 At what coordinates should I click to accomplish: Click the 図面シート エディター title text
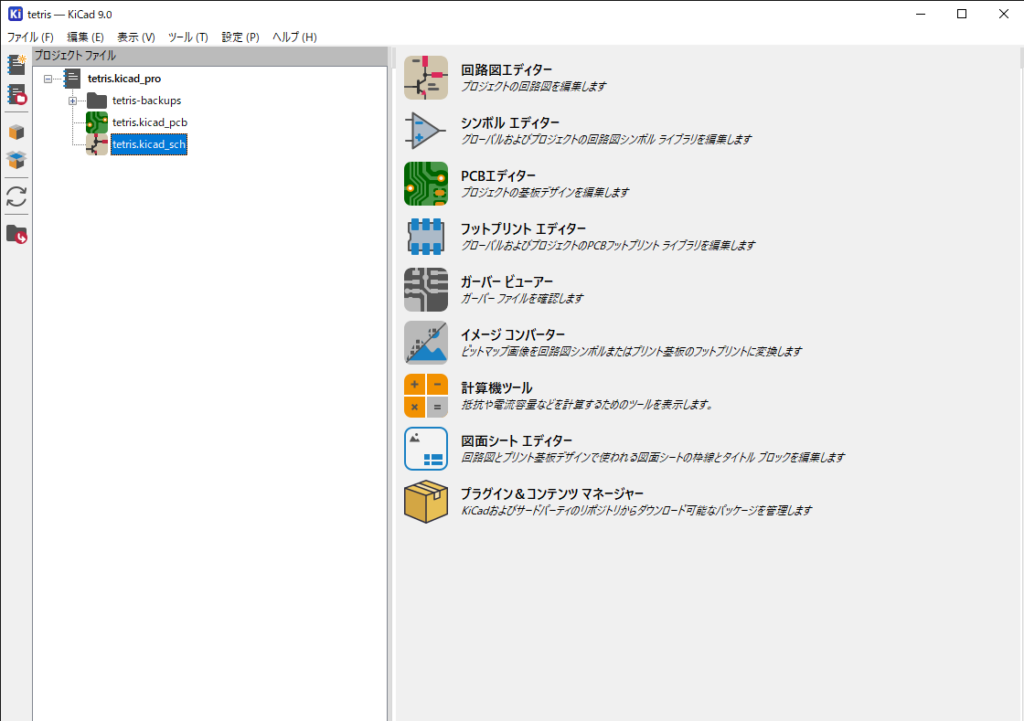(x=516, y=441)
